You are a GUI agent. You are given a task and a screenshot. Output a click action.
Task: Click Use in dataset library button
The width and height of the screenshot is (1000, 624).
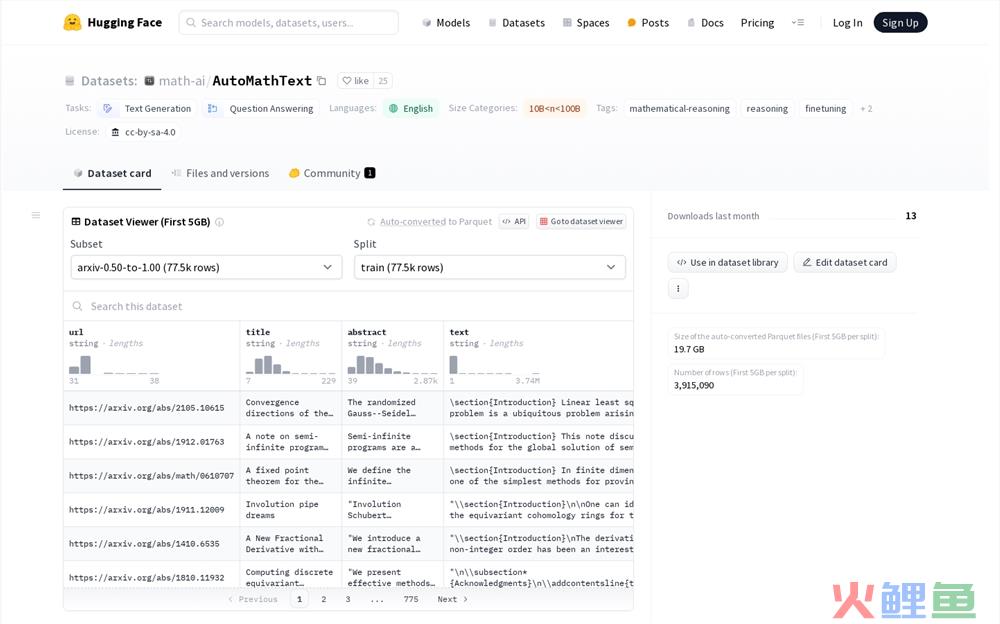[728, 262]
